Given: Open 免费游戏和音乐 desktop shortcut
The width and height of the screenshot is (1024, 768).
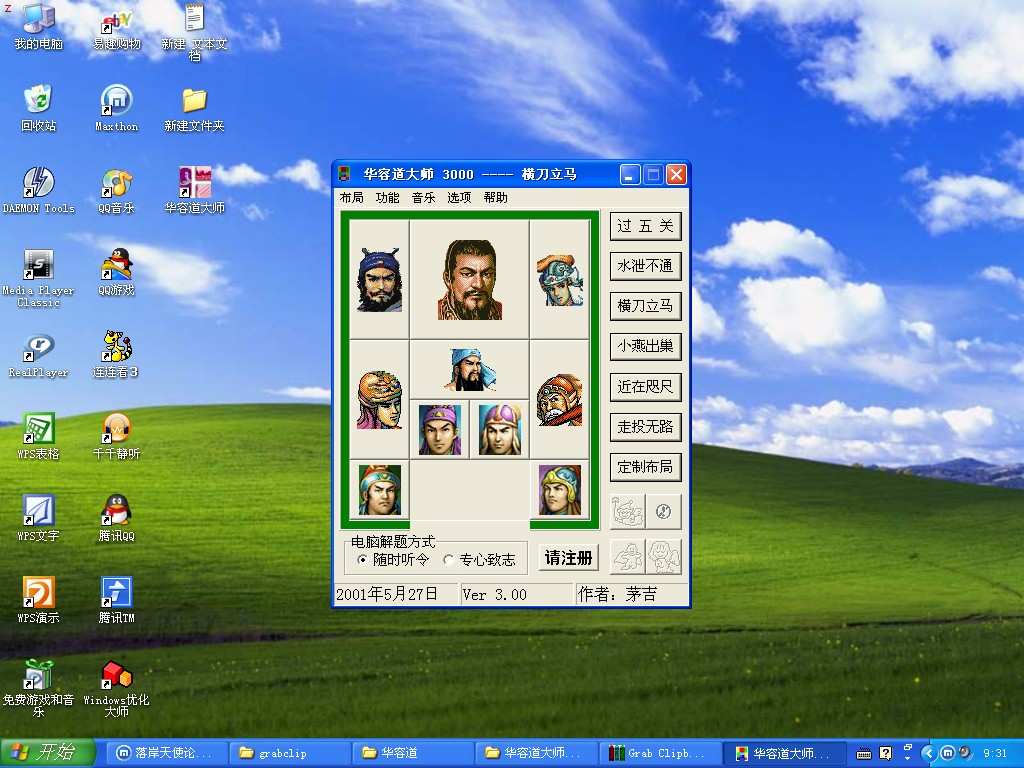Looking at the screenshot, I should pyautogui.click(x=39, y=688).
